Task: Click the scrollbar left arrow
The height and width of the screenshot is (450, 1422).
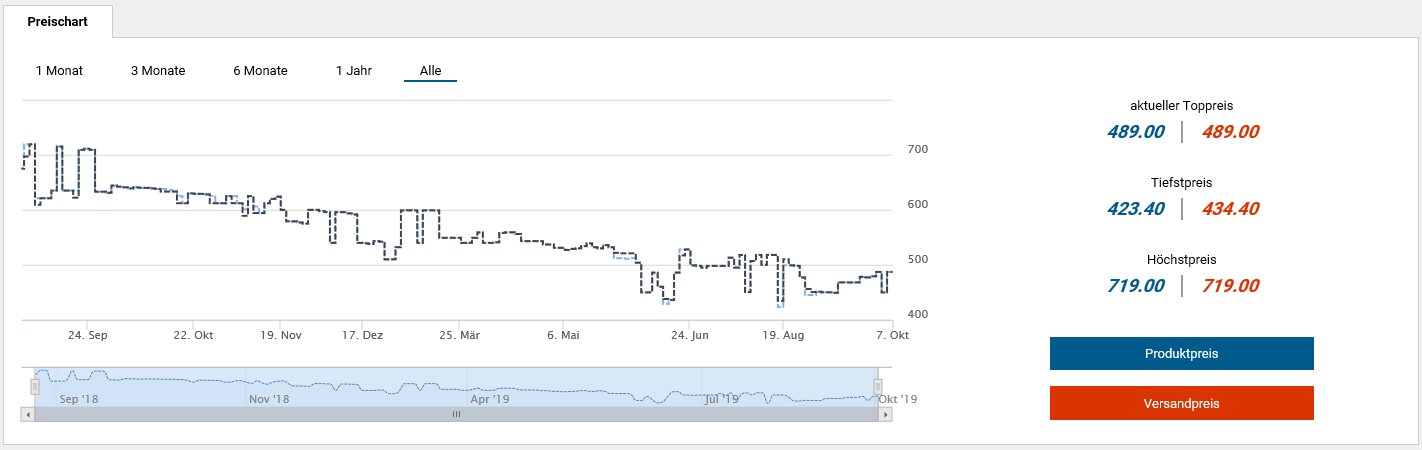Action: coord(28,414)
